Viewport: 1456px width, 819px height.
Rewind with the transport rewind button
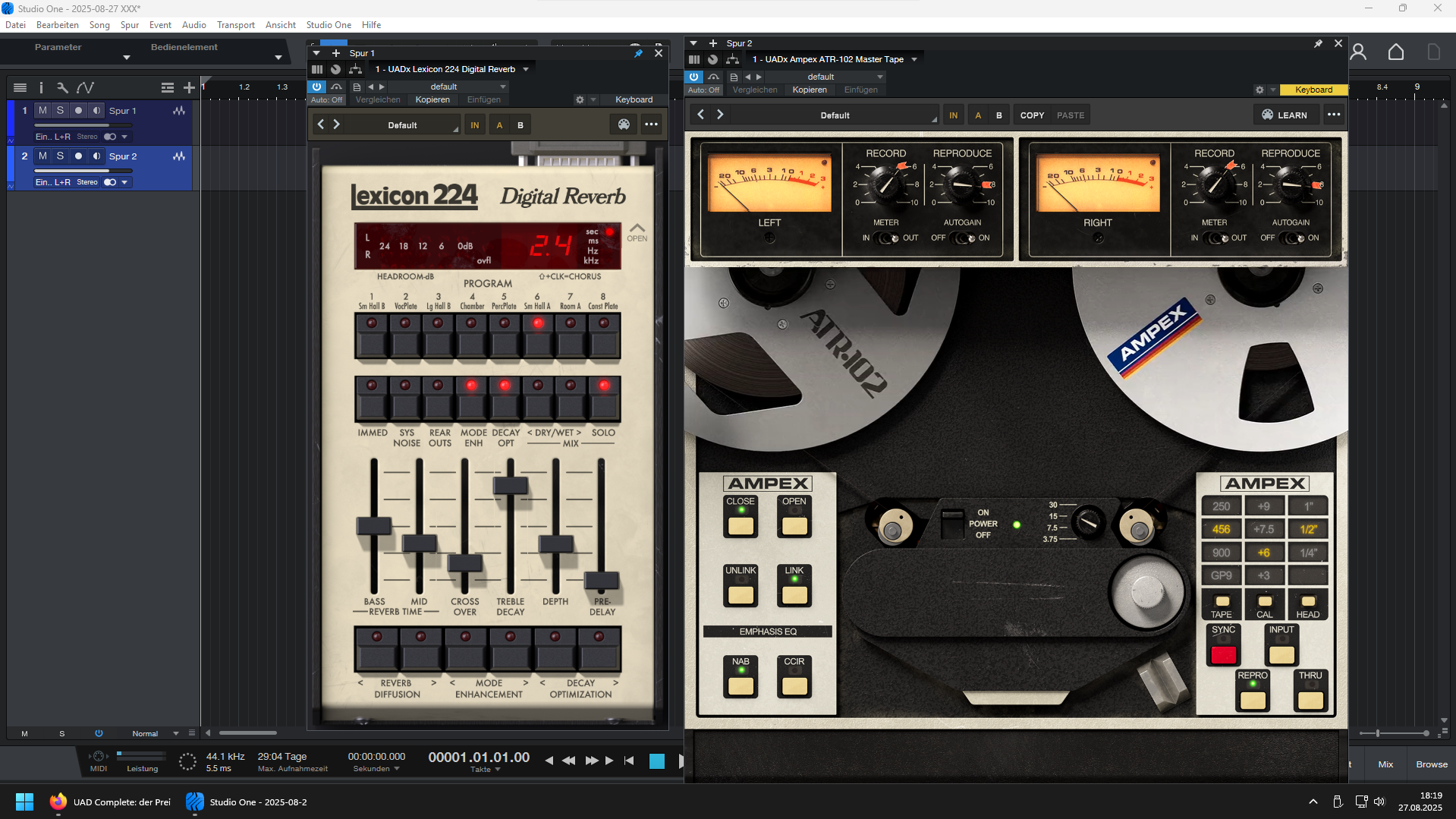tap(568, 761)
